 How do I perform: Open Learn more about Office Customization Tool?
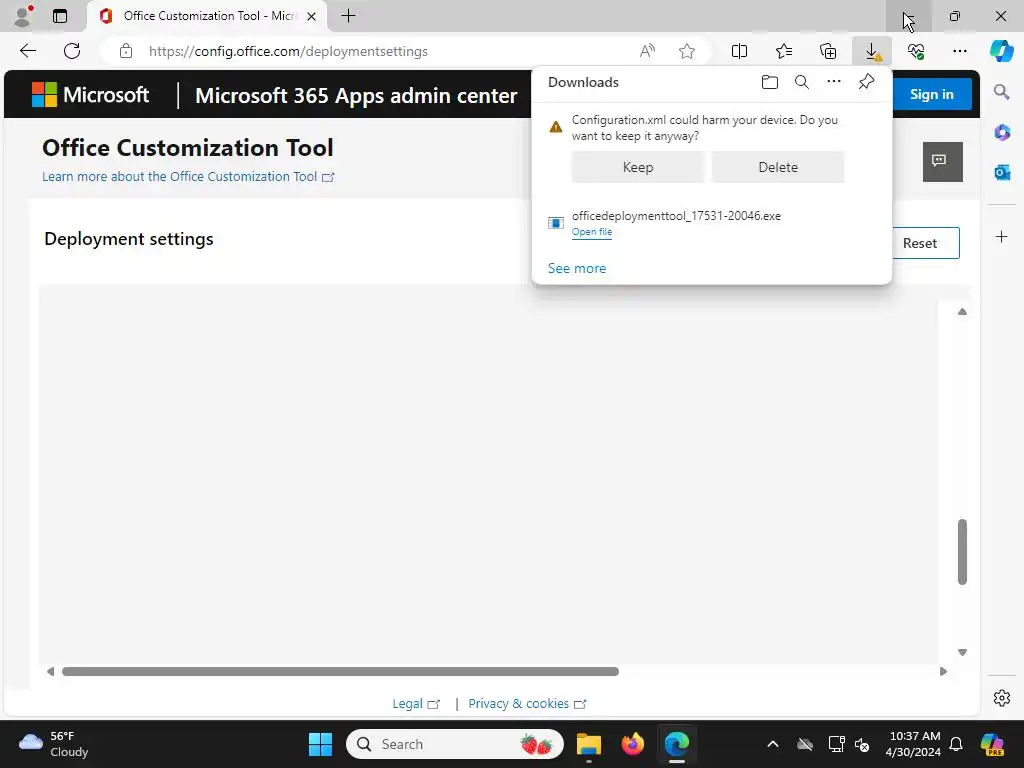188,177
